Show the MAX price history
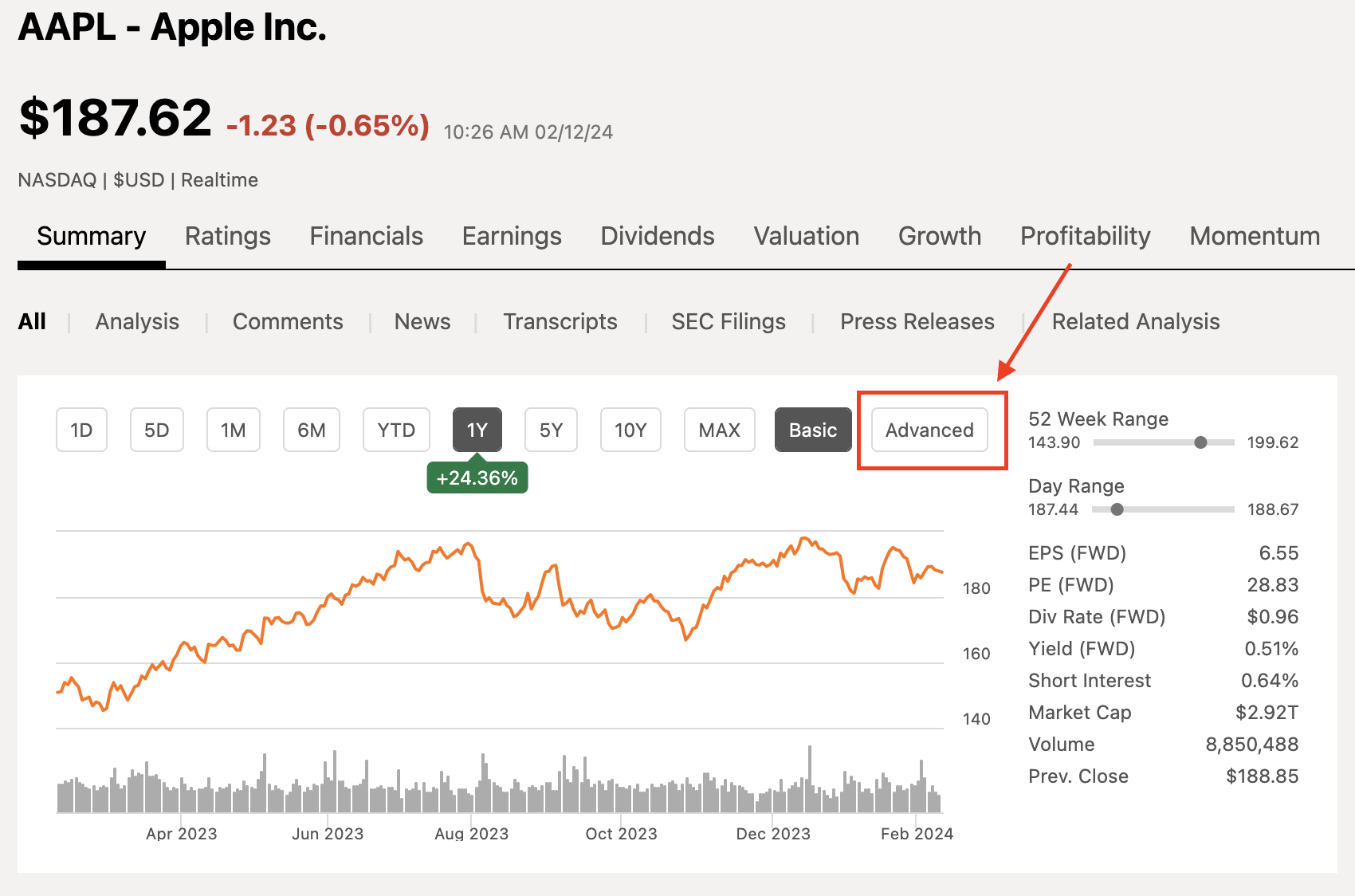The image size is (1355, 896). tap(718, 430)
